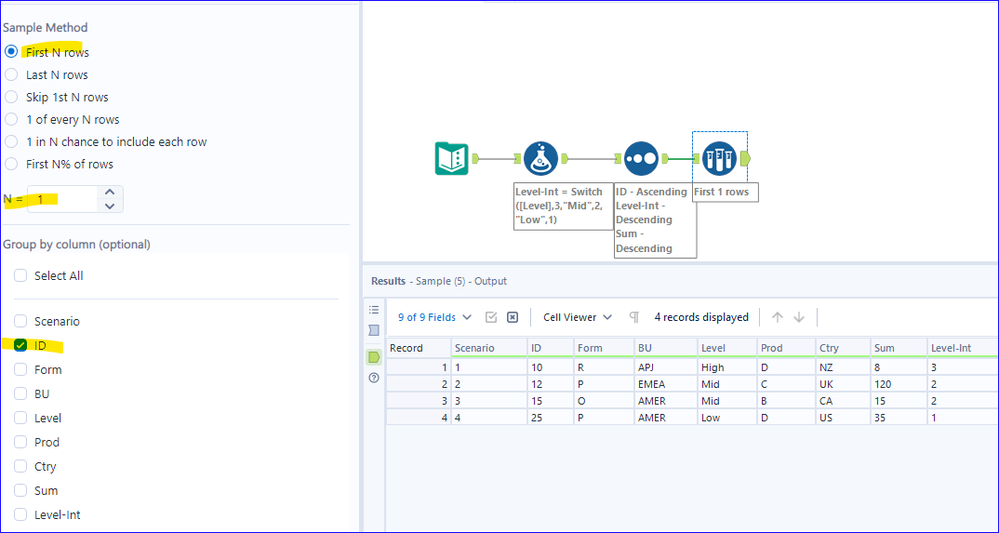This screenshot has height=533, width=999.
Task: Click the Form column header
Action: point(602,348)
